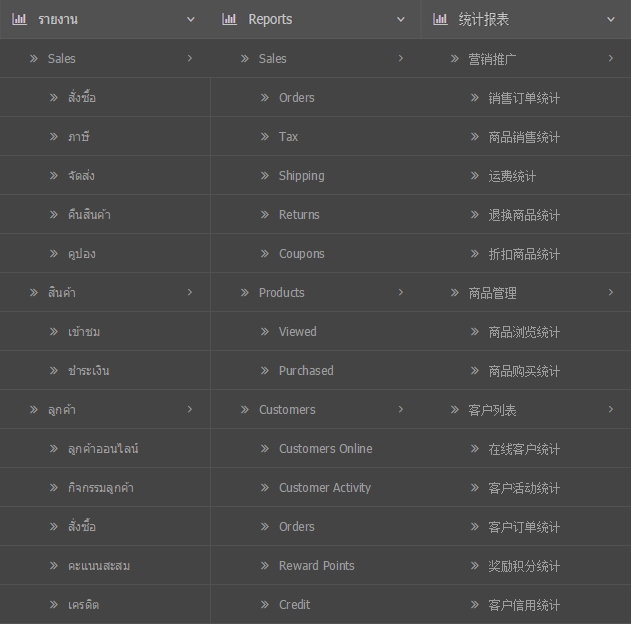The image size is (632, 624).
Task: Open the Coupons report link
Action: point(301,254)
